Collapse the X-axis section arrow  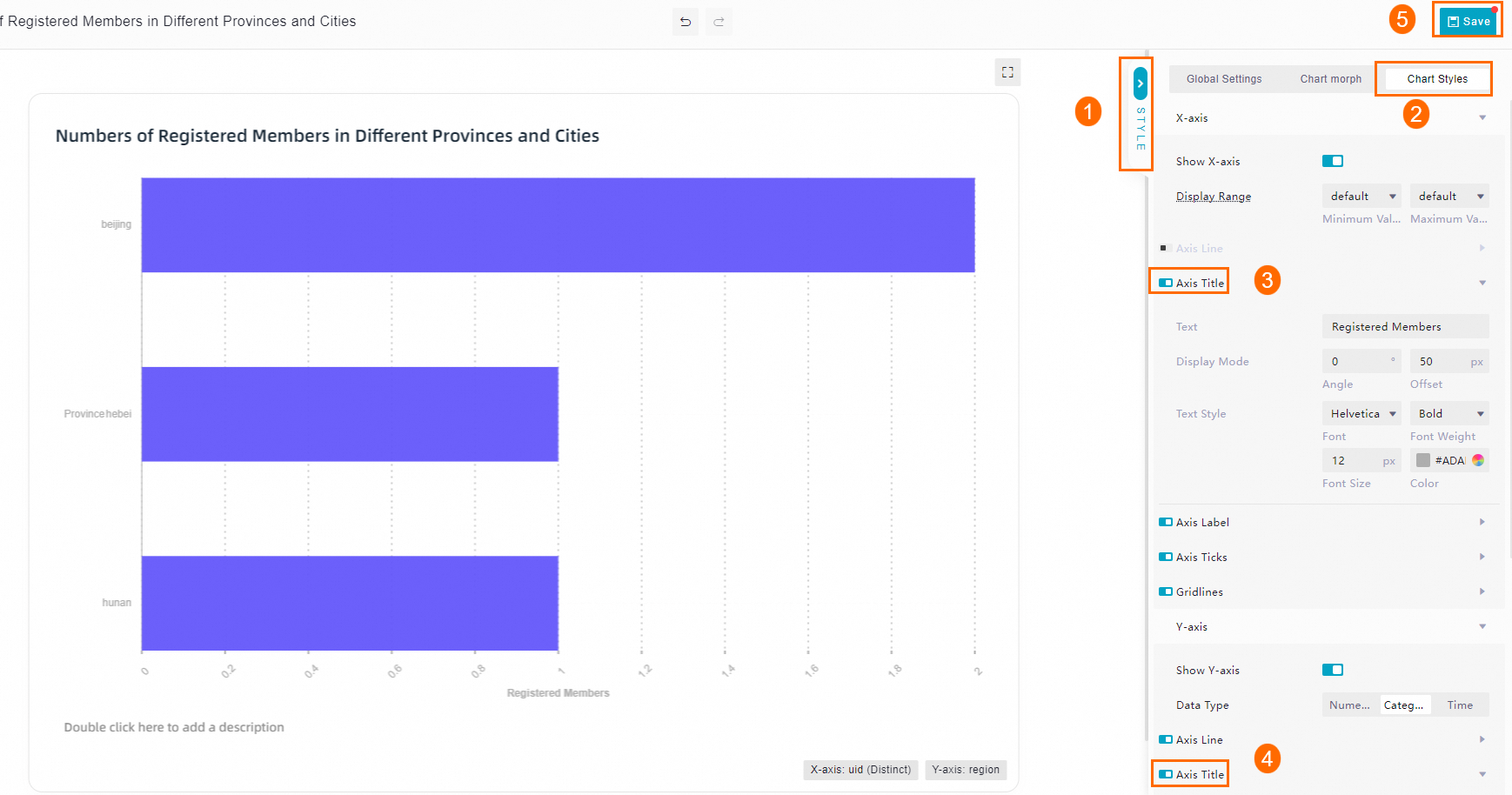1482,117
